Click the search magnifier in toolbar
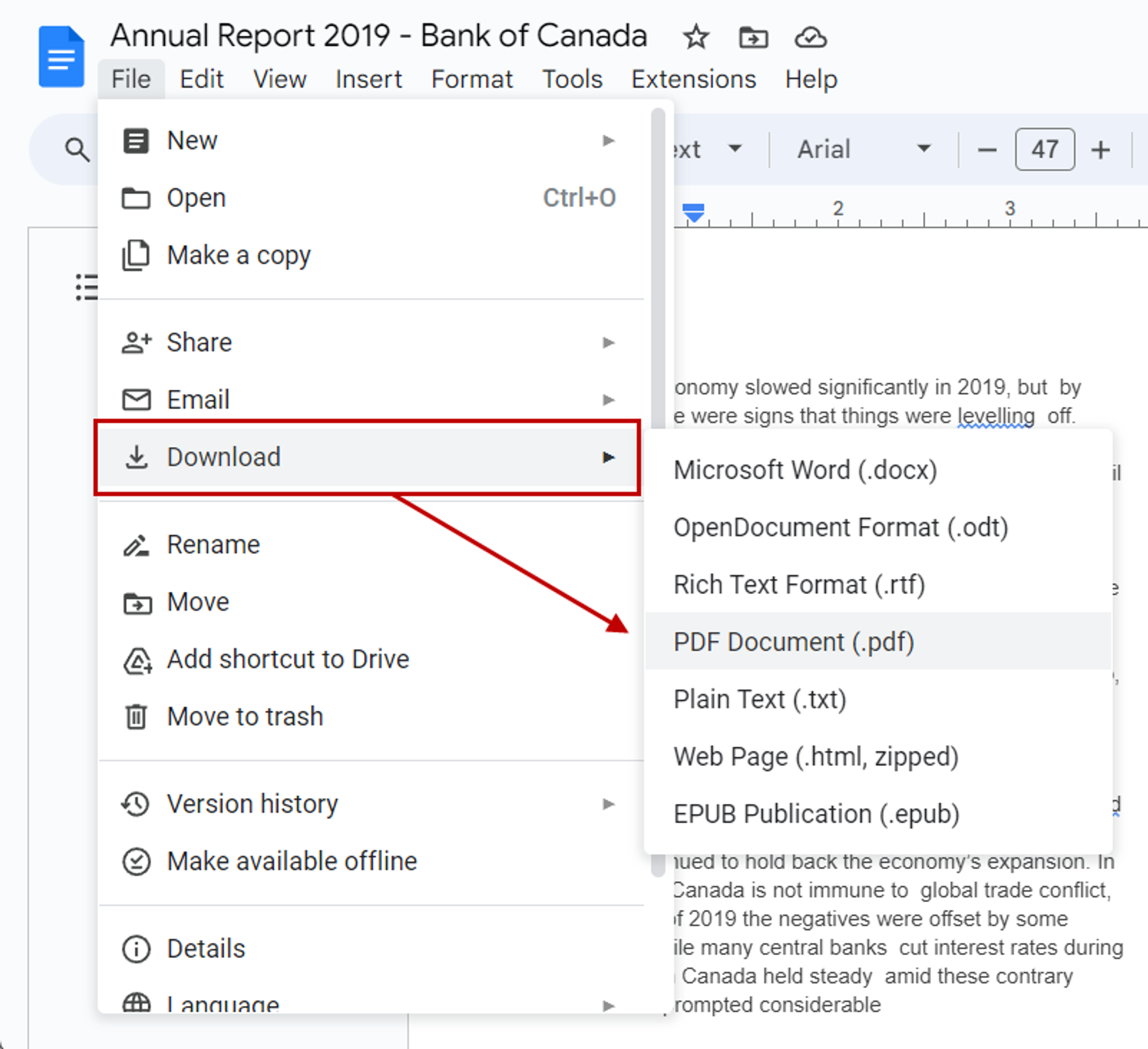 coord(77,149)
